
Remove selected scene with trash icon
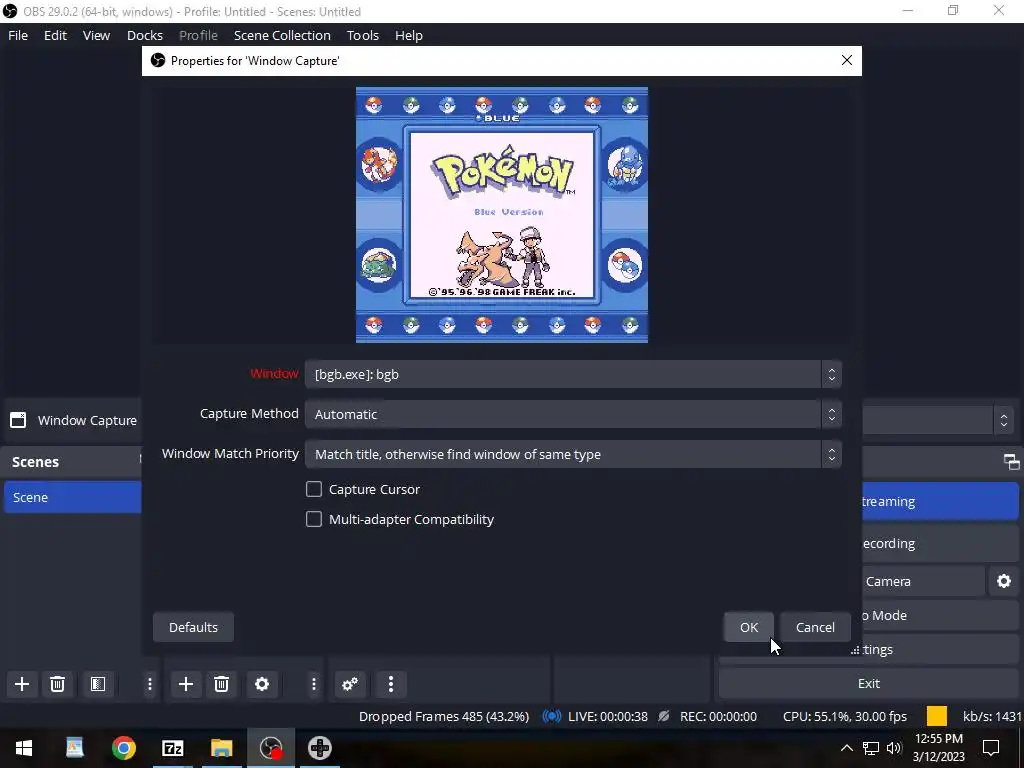tap(57, 684)
